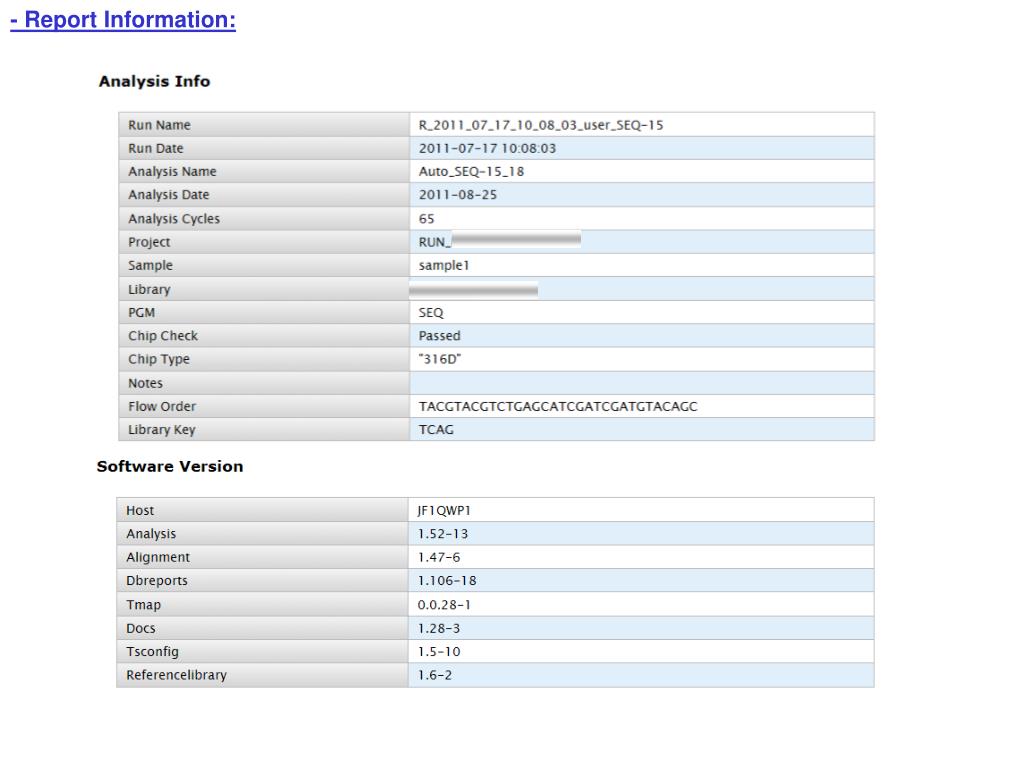Select the PGM value SEQ

[x=431, y=312]
